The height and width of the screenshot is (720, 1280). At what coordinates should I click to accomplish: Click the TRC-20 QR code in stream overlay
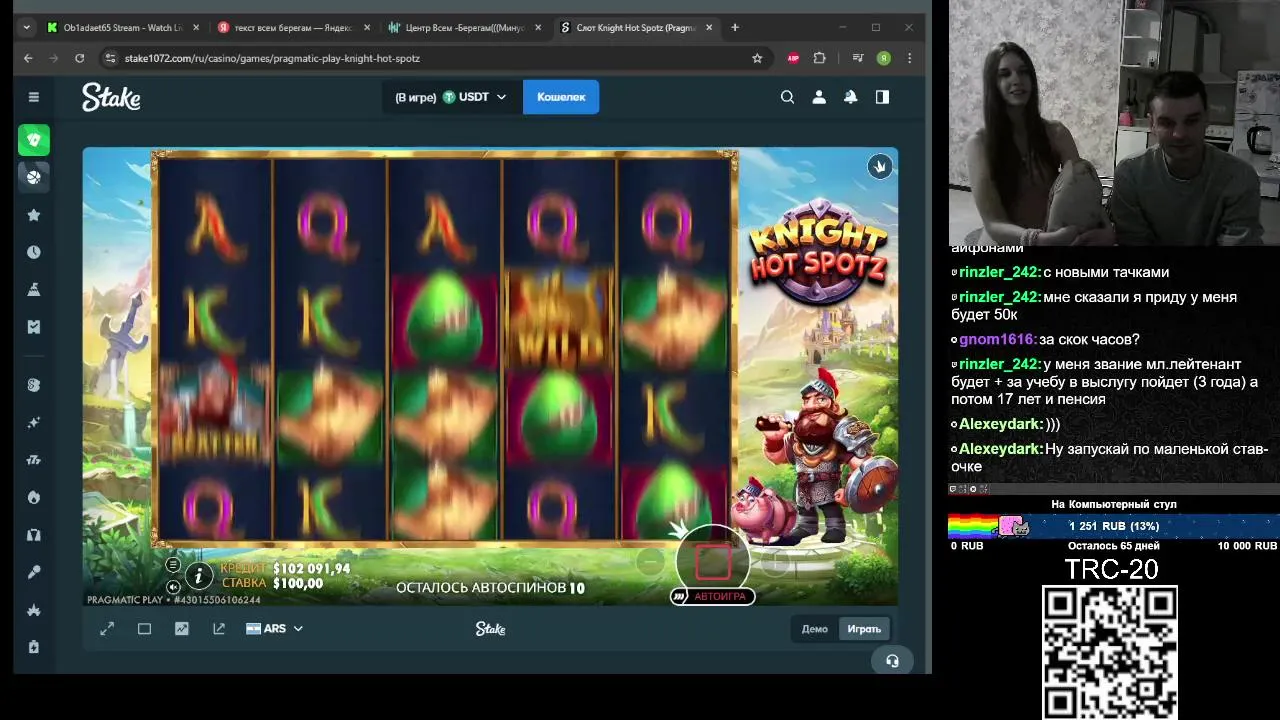[x=1110, y=652]
